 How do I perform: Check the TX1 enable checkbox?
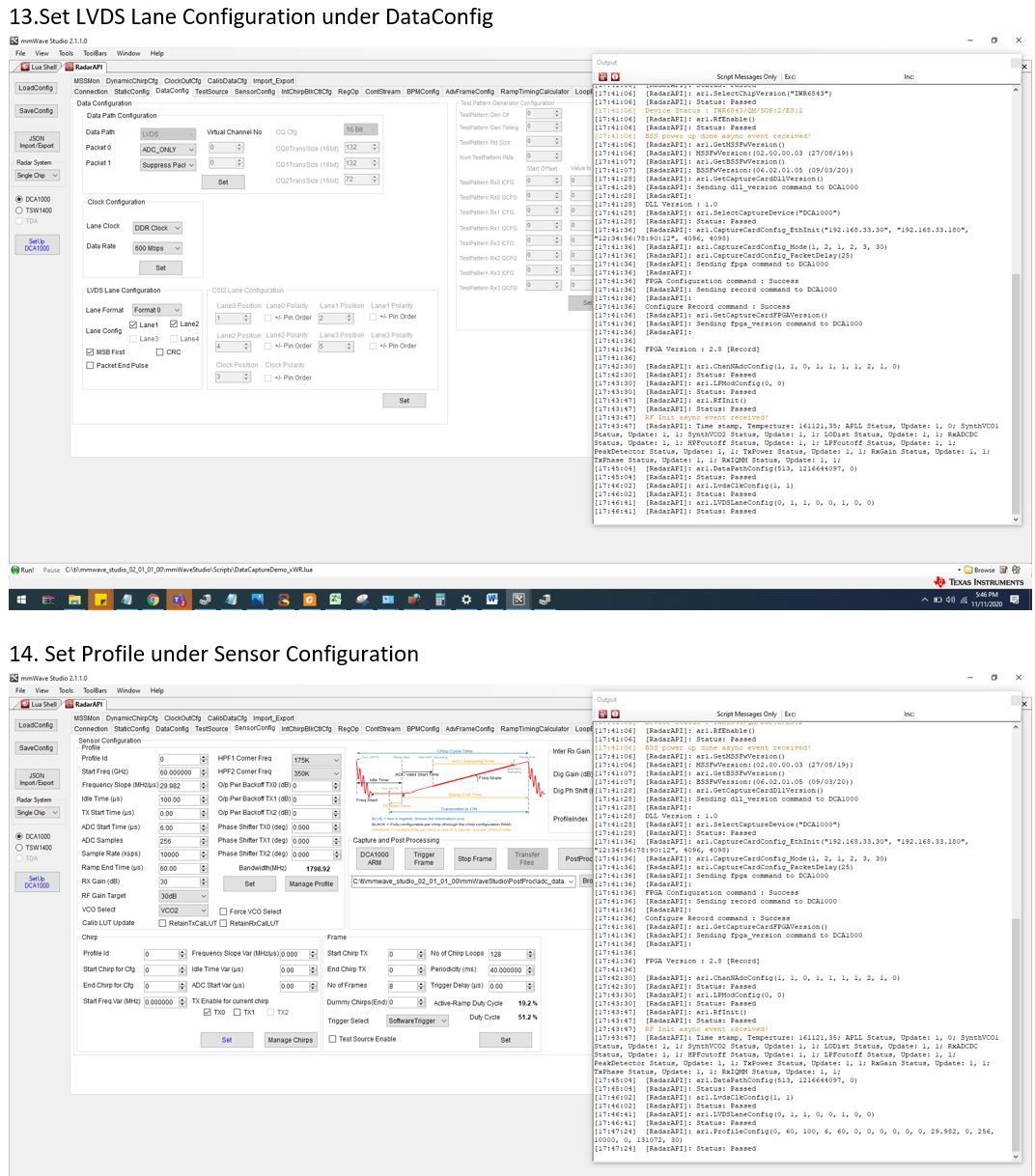[x=238, y=1012]
